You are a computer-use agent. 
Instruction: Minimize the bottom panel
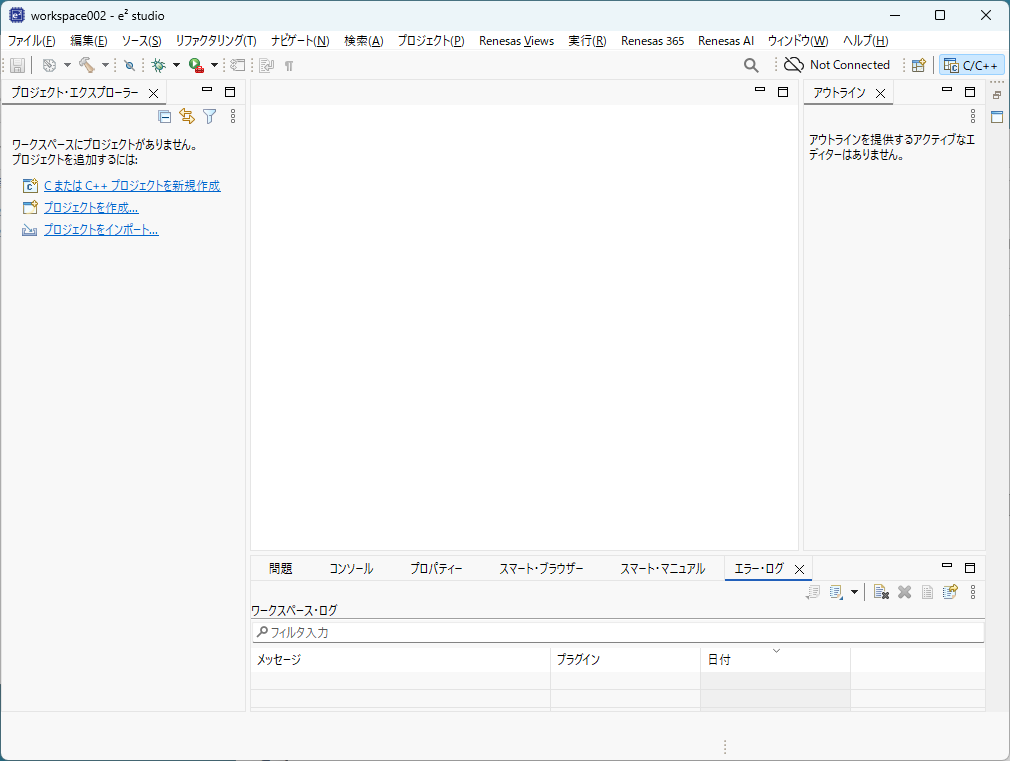(x=947, y=566)
